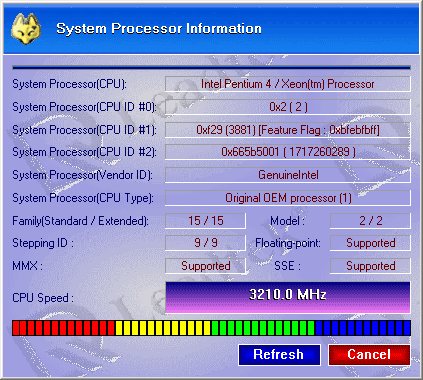Click the System Processor(CPU ID #1): label

pos(84,130)
